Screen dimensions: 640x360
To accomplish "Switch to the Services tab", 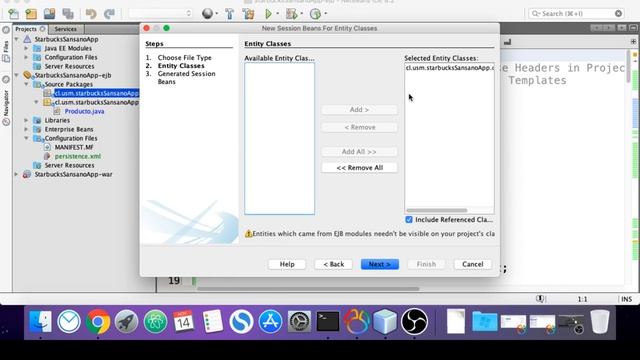I will coord(66,29).
